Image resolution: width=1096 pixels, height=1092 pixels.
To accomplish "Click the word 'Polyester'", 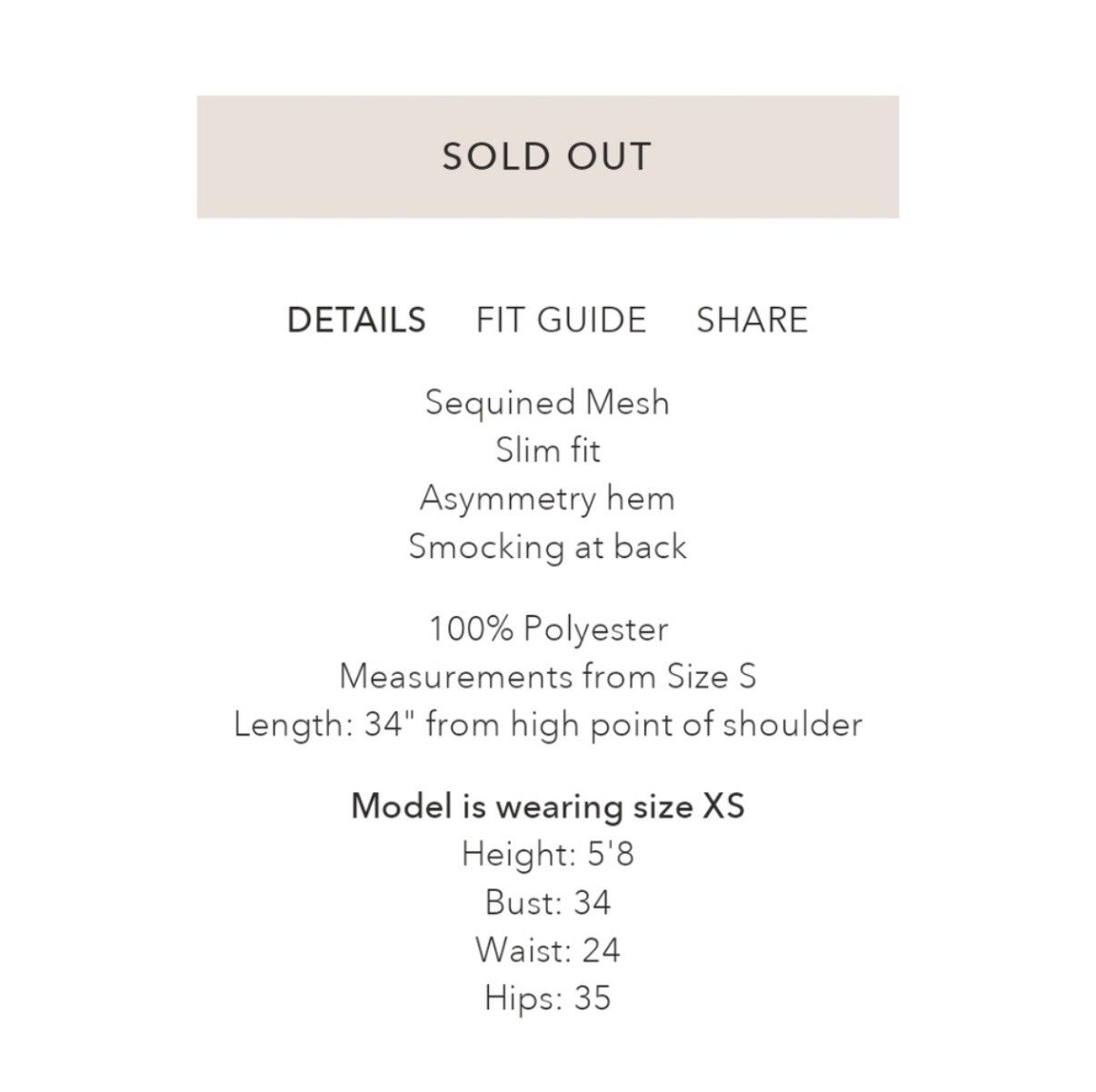I will (x=596, y=629).
